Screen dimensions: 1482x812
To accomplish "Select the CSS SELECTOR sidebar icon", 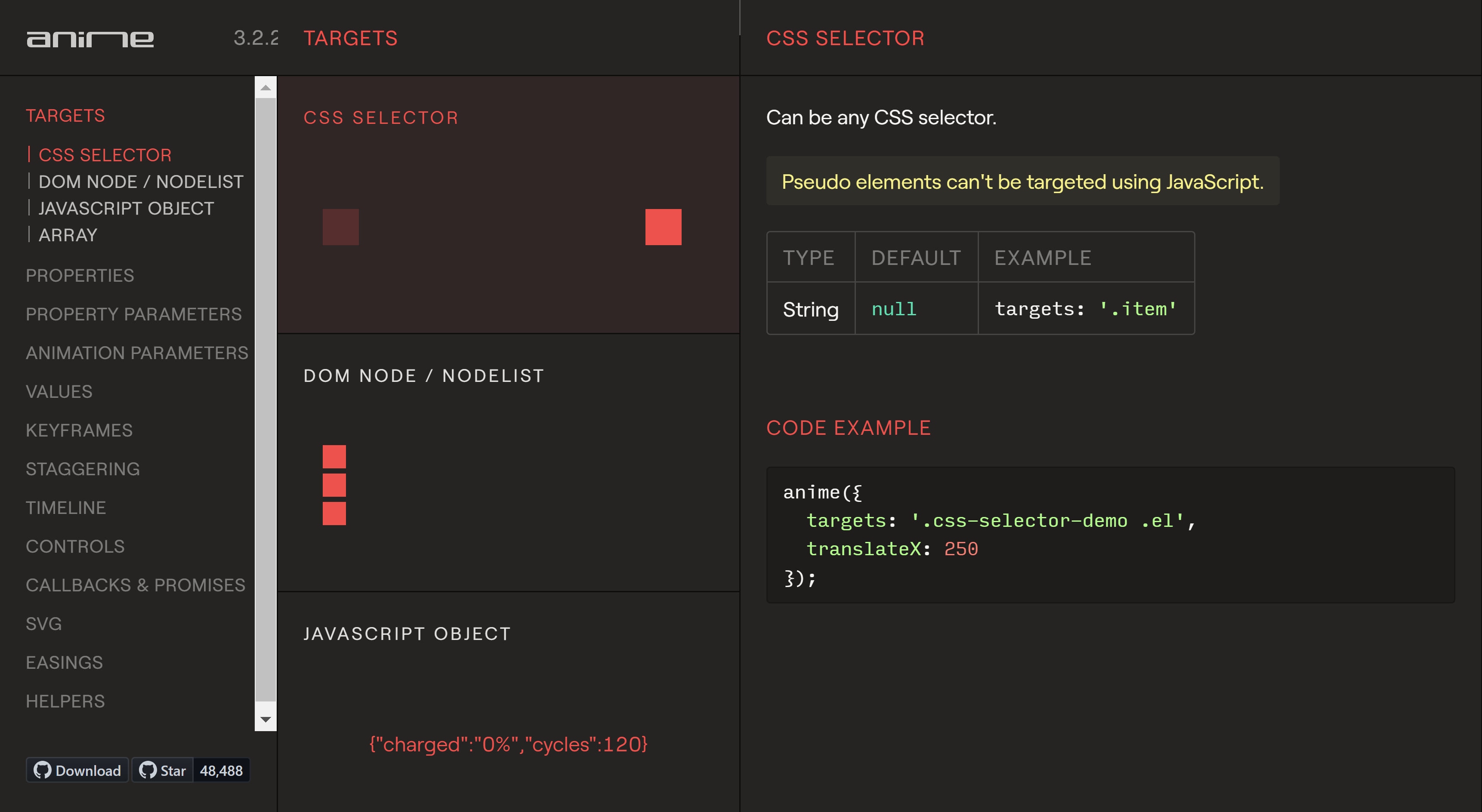I will (105, 154).
